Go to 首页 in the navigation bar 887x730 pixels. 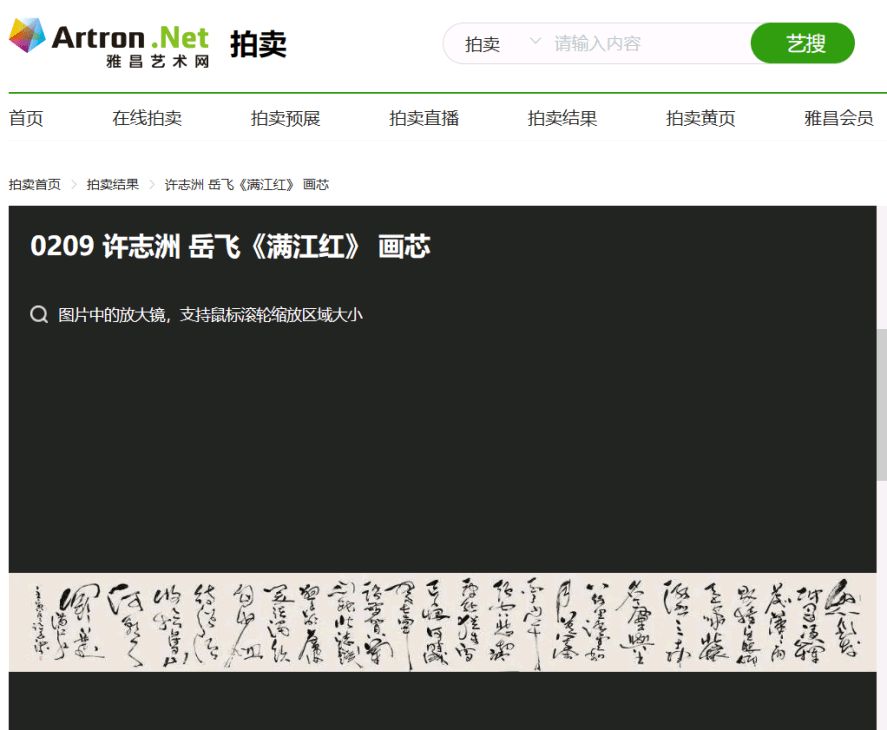tap(26, 118)
